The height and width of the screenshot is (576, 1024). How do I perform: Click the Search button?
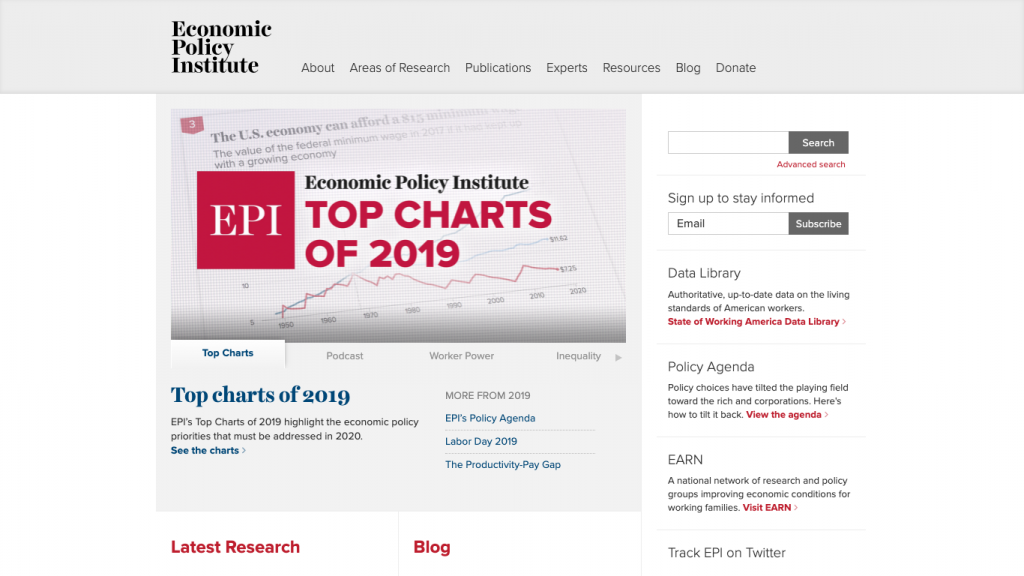[x=818, y=142]
